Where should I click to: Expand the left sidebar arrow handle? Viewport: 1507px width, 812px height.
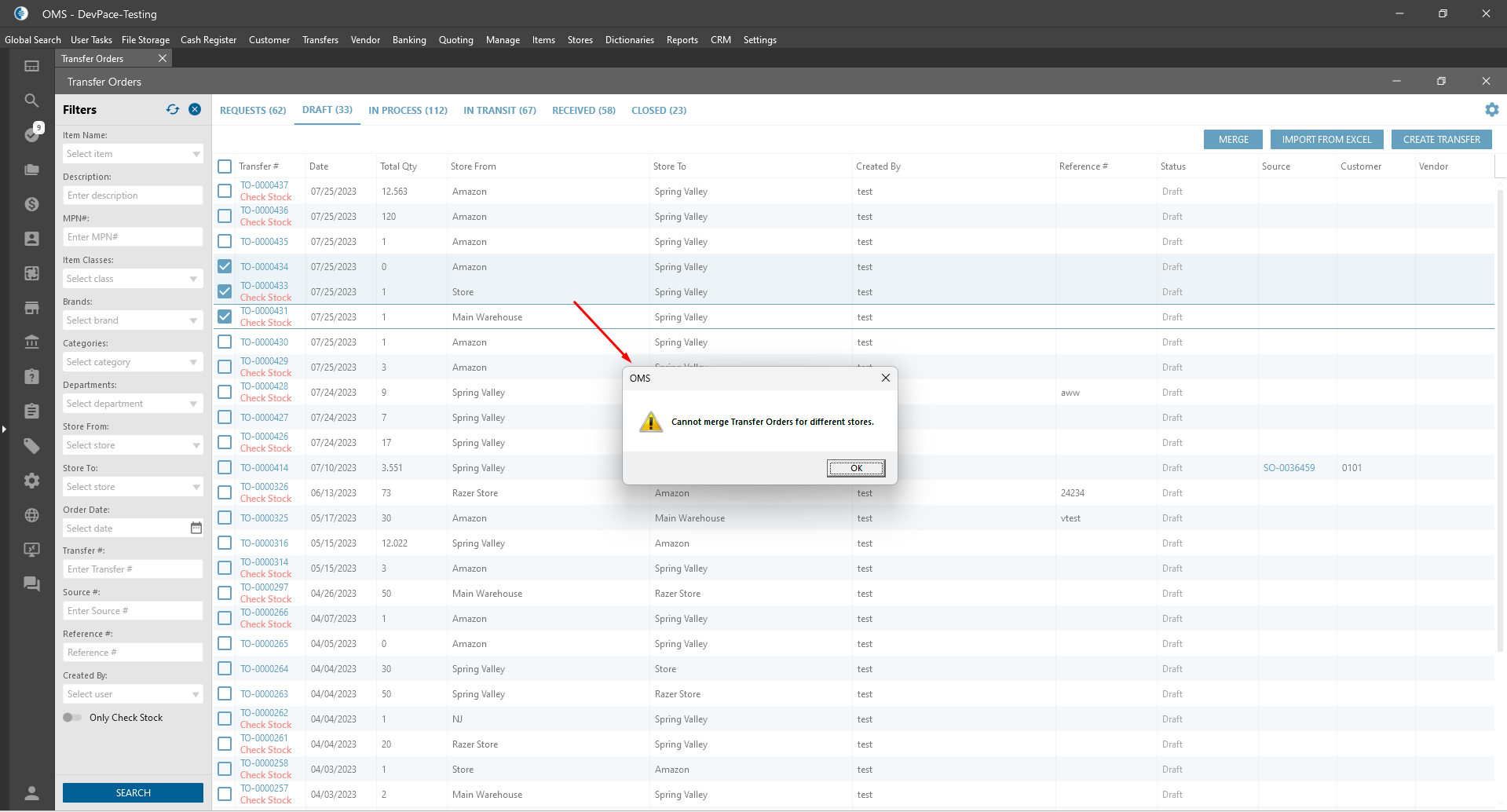click(4, 429)
